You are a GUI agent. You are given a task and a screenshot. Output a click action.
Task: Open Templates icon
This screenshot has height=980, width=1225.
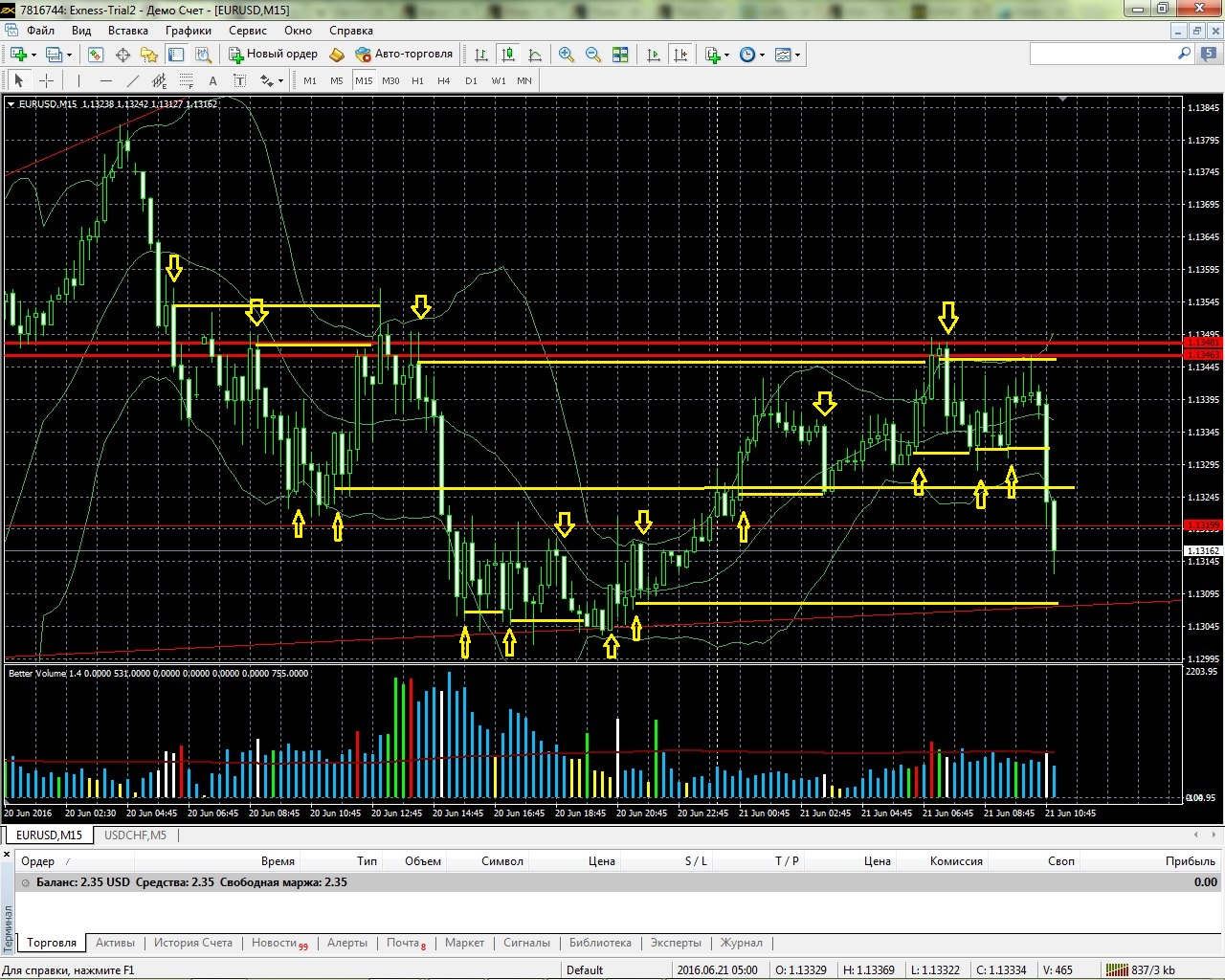(783, 55)
